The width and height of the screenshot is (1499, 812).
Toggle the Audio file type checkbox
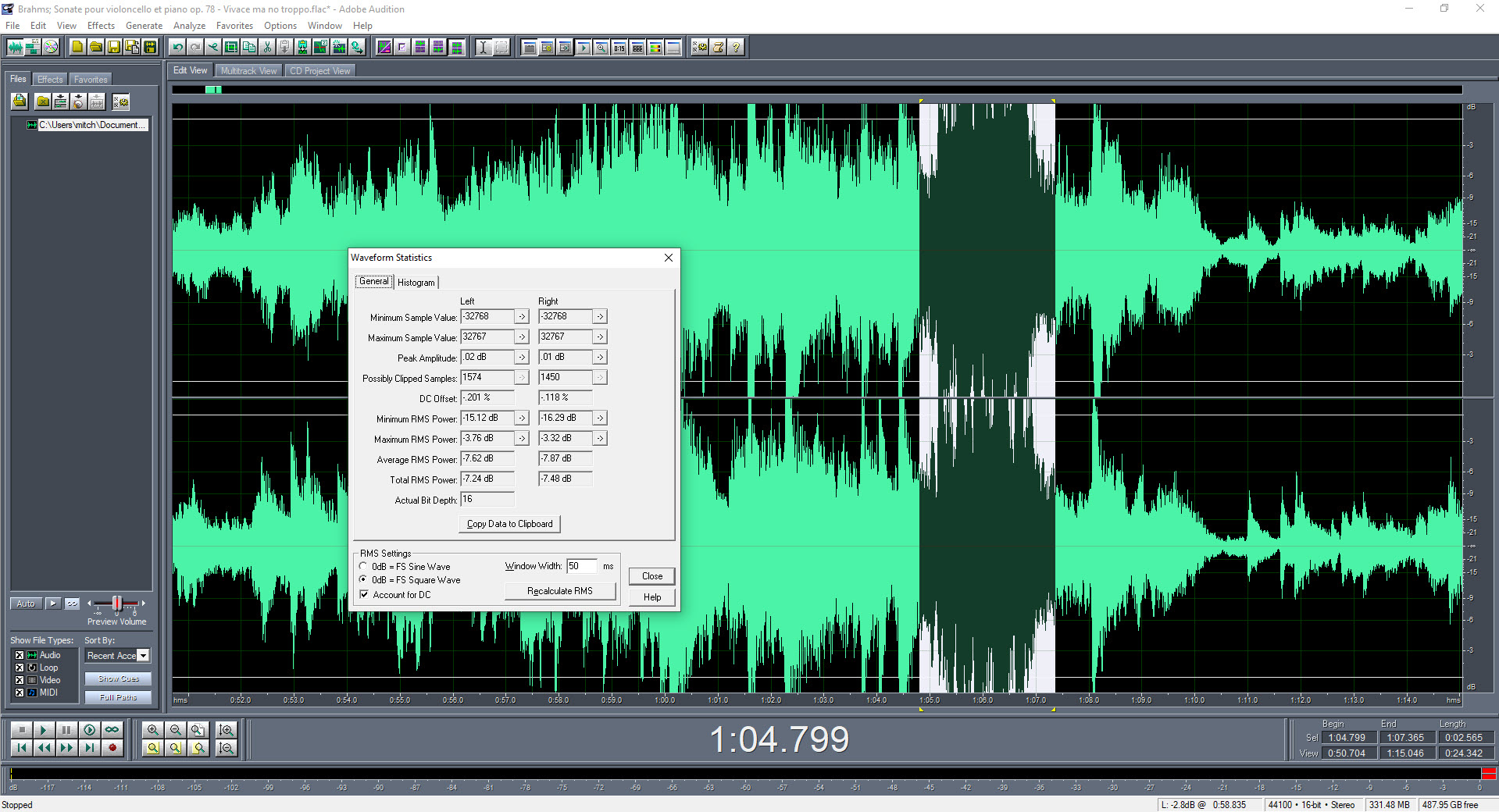[x=20, y=655]
